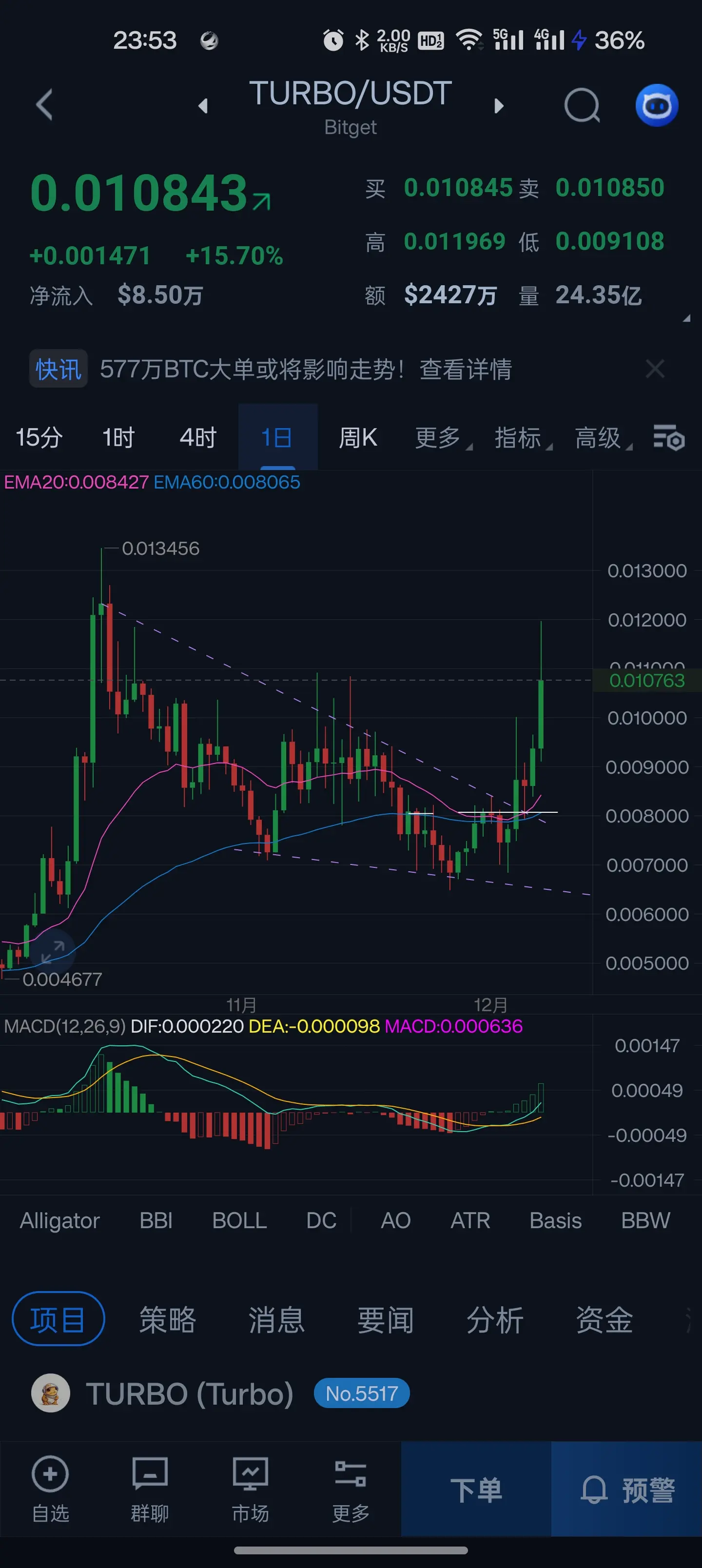
Task: Switch to next trading pair arrow
Action: click(499, 106)
